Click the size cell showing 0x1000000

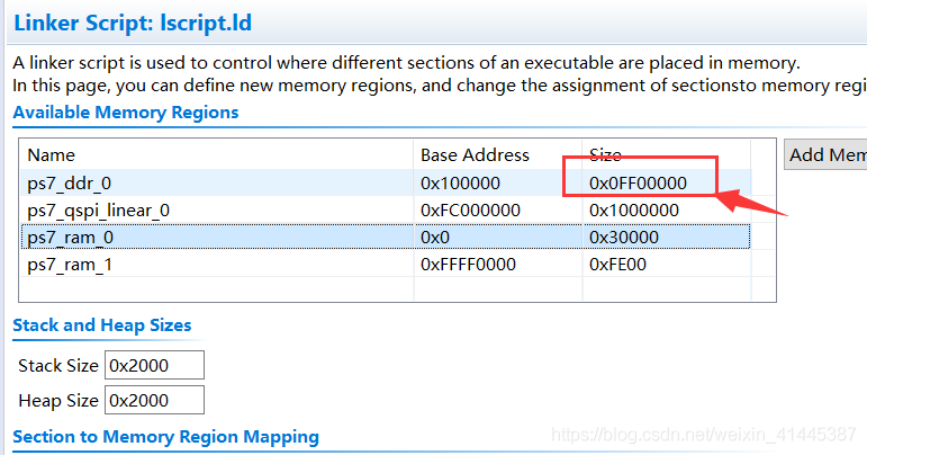[x=634, y=210]
